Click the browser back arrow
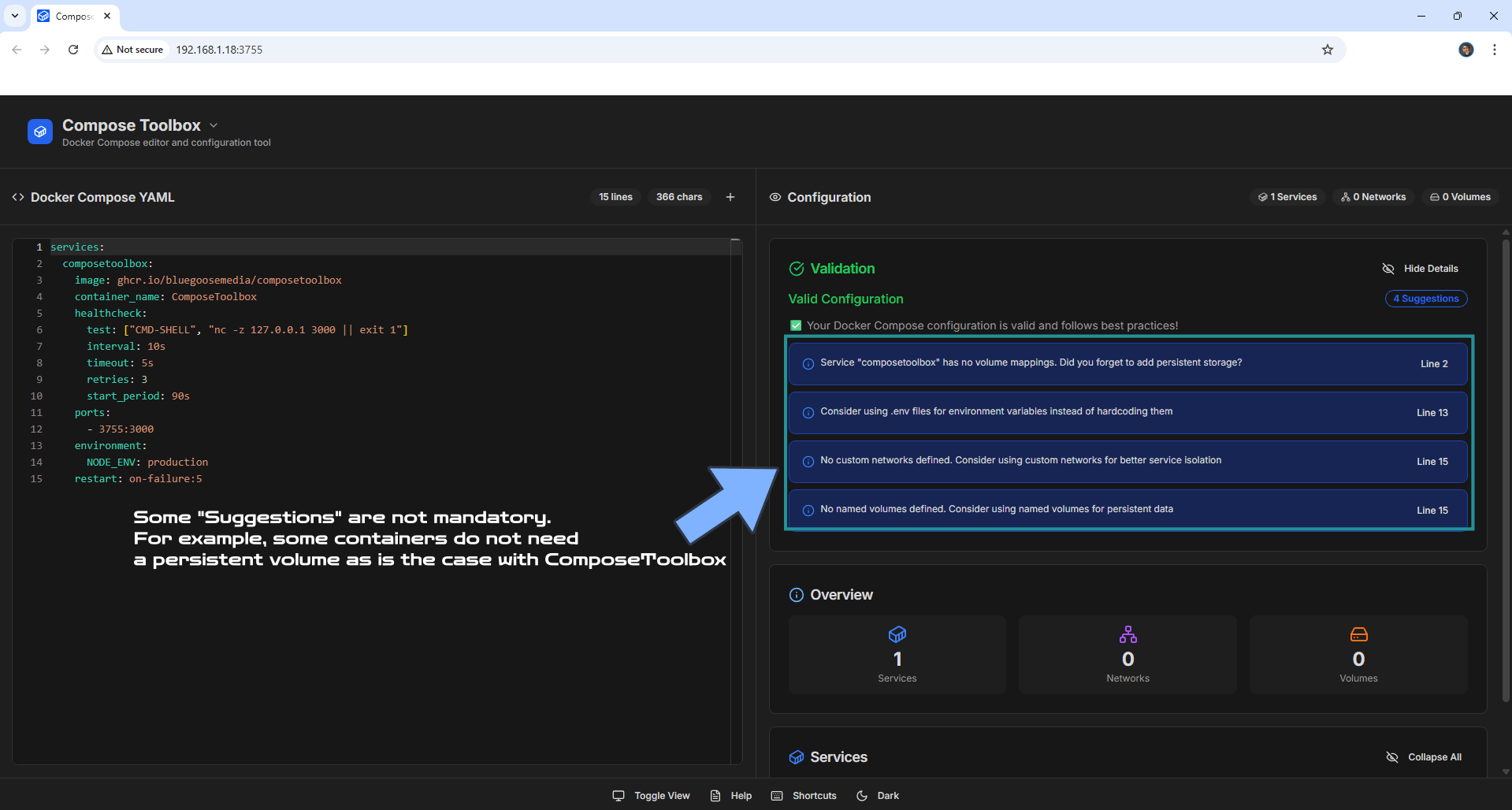Image resolution: width=1512 pixels, height=810 pixels. (17, 50)
